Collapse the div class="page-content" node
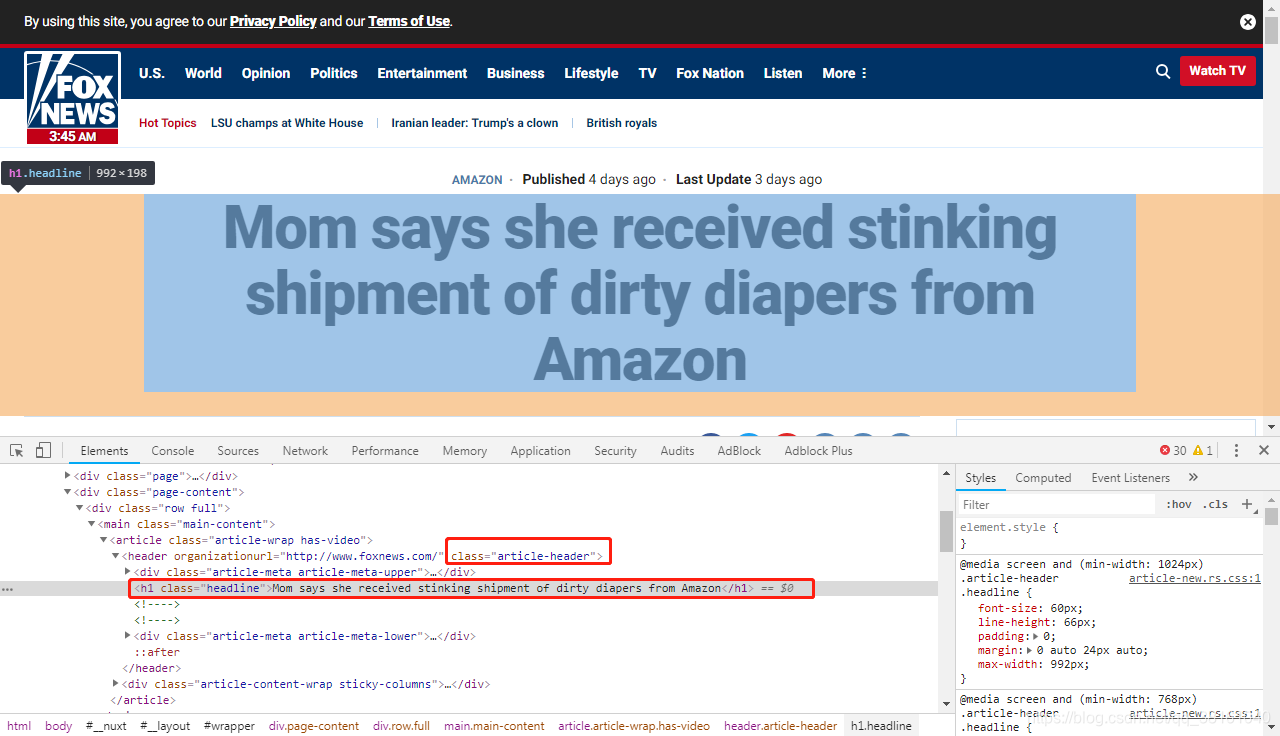 point(68,492)
